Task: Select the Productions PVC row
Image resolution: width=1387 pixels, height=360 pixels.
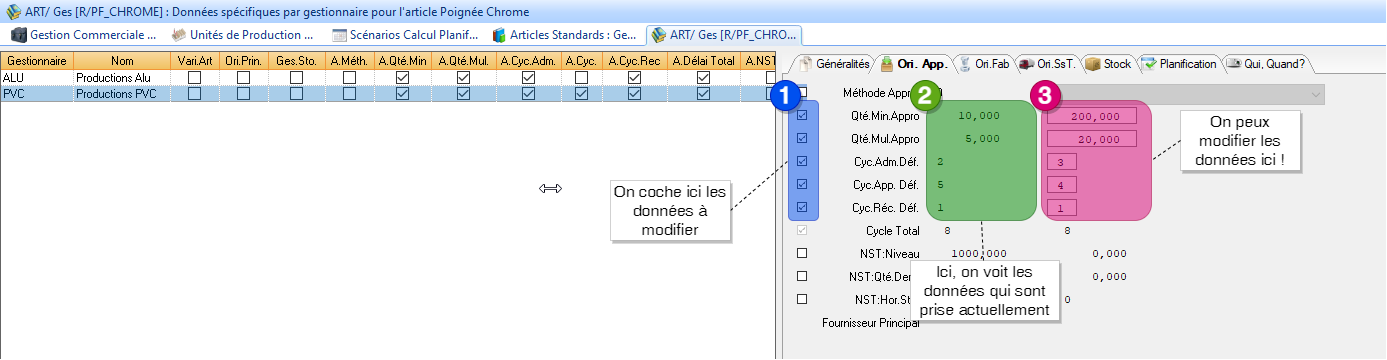Action: pos(387,94)
